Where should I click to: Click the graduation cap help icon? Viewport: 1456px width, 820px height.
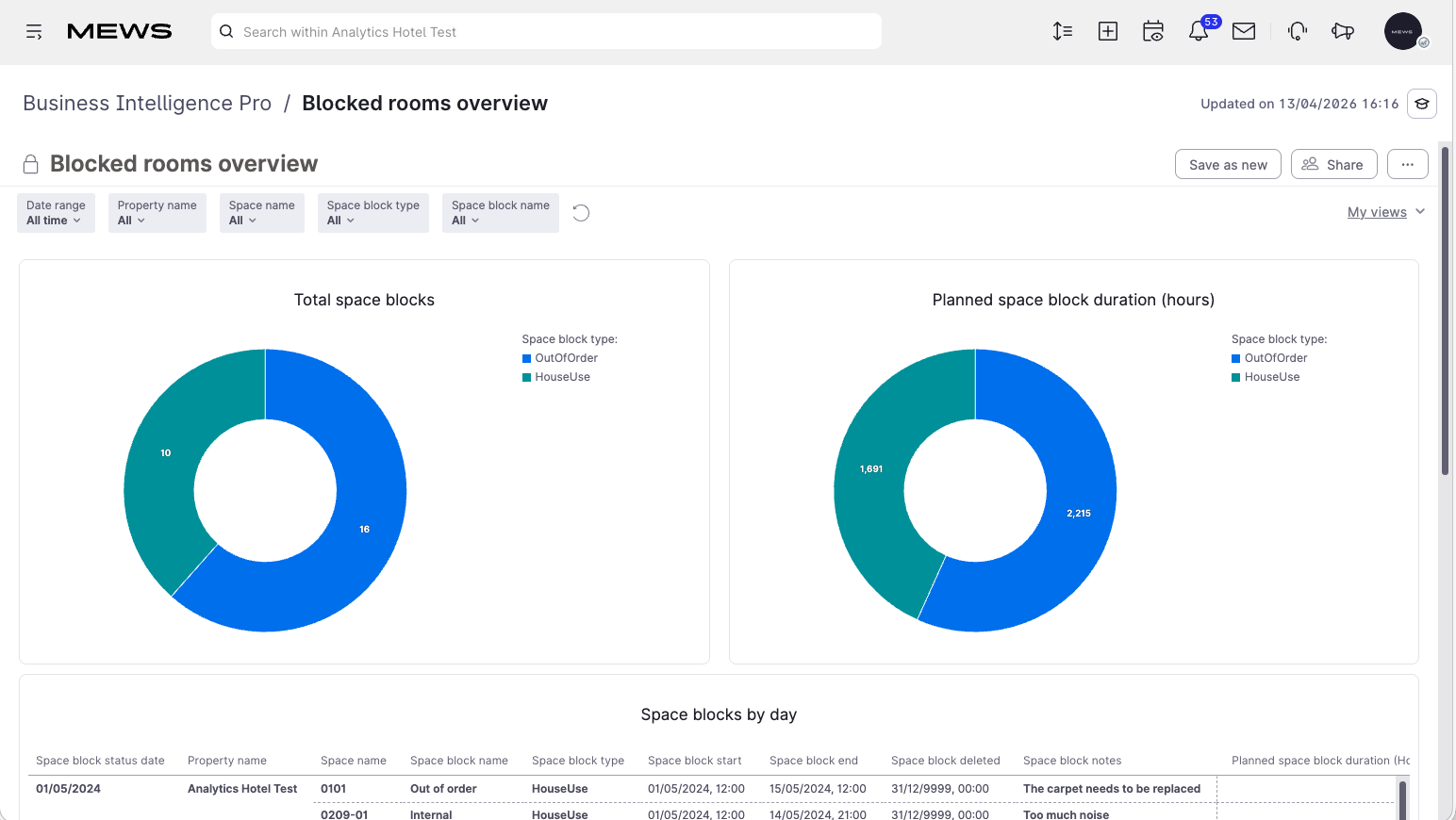[1422, 104]
